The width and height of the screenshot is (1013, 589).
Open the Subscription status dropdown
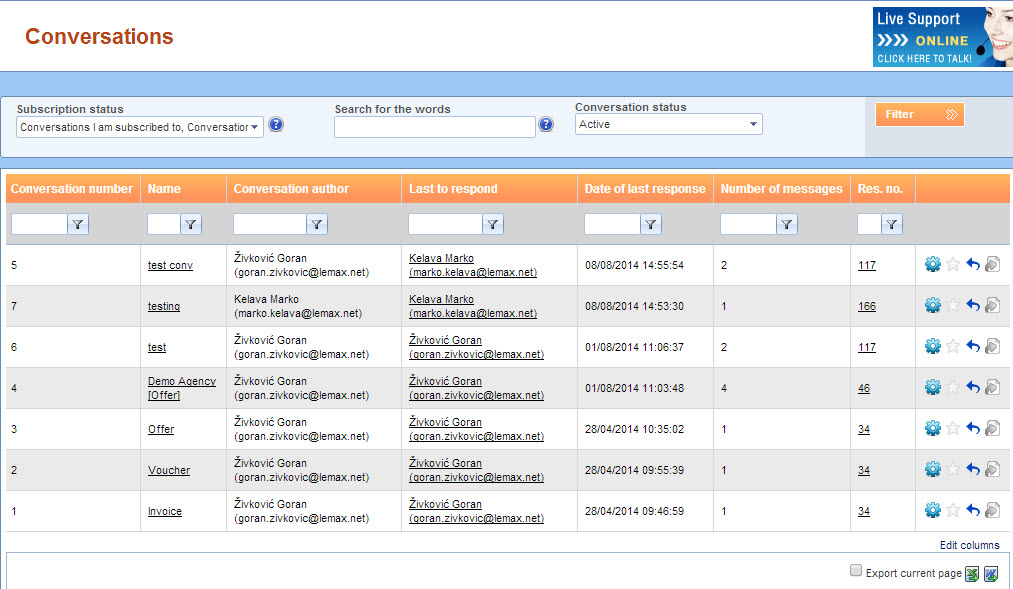[x=140, y=127]
